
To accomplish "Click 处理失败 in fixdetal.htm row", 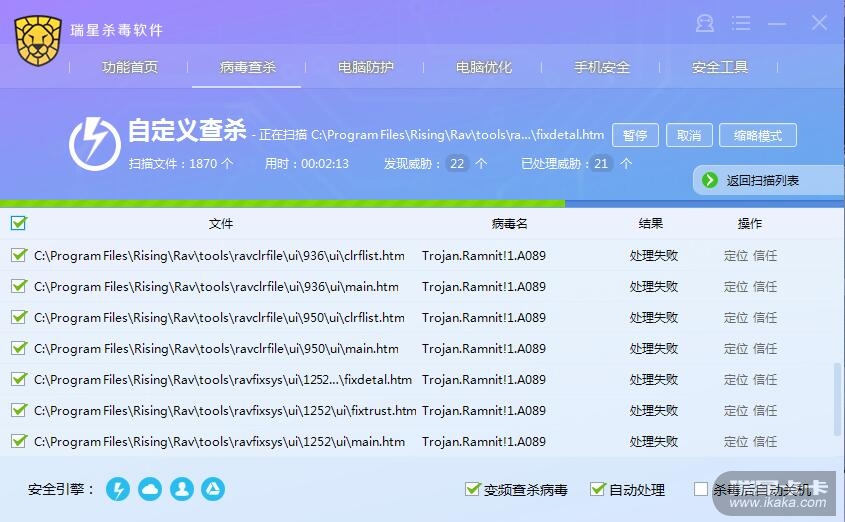I will [654, 380].
